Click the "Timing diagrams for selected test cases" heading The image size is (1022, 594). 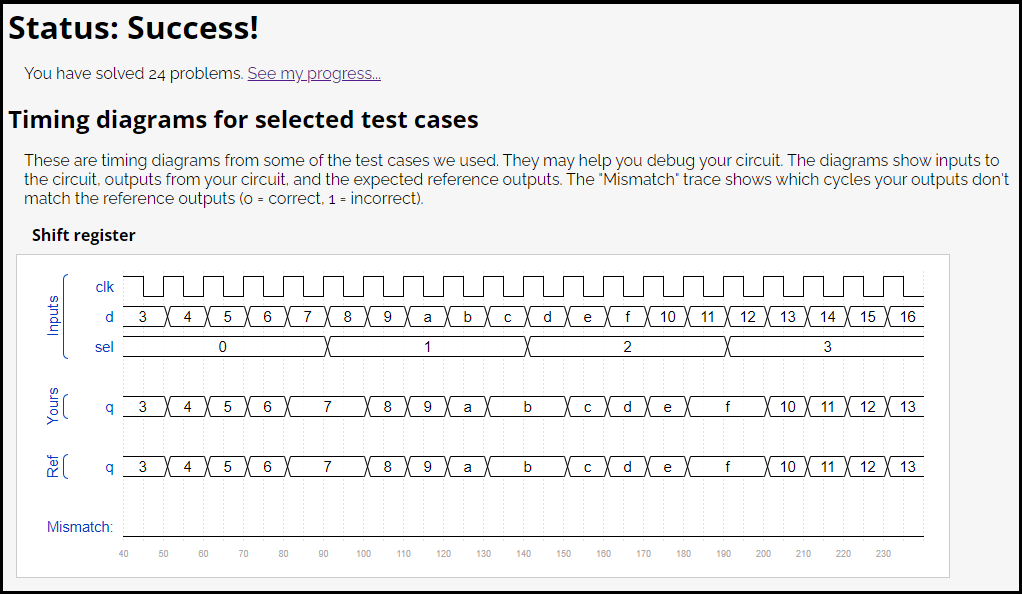[x=243, y=120]
